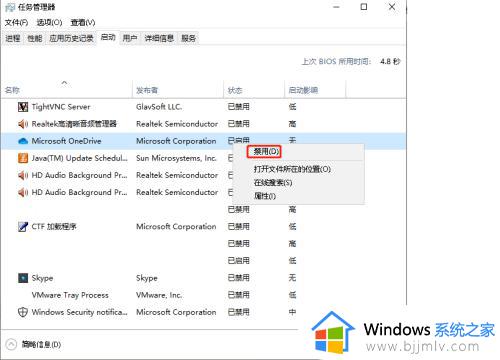The image size is (500, 360).
Task: Click Skype in the publisher column
Action: [x=147, y=278]
